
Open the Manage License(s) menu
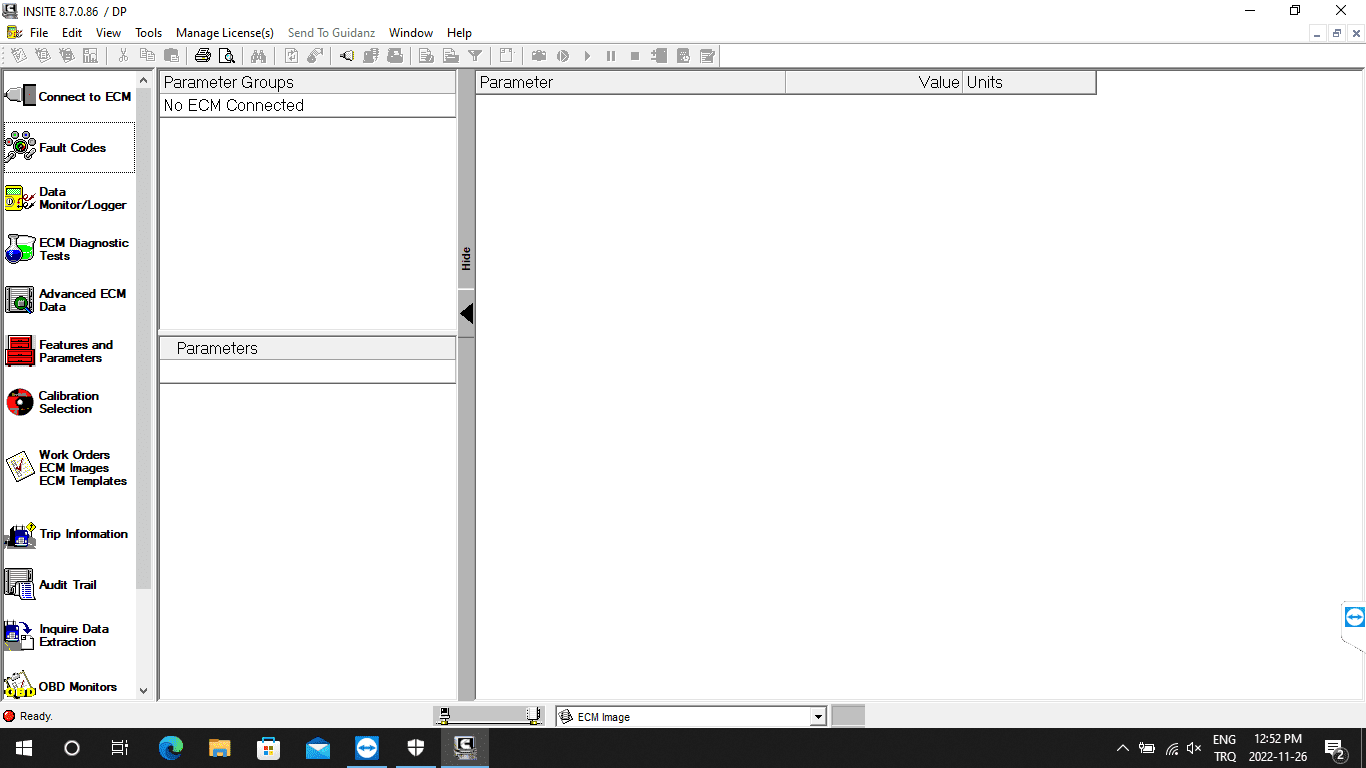224,33
